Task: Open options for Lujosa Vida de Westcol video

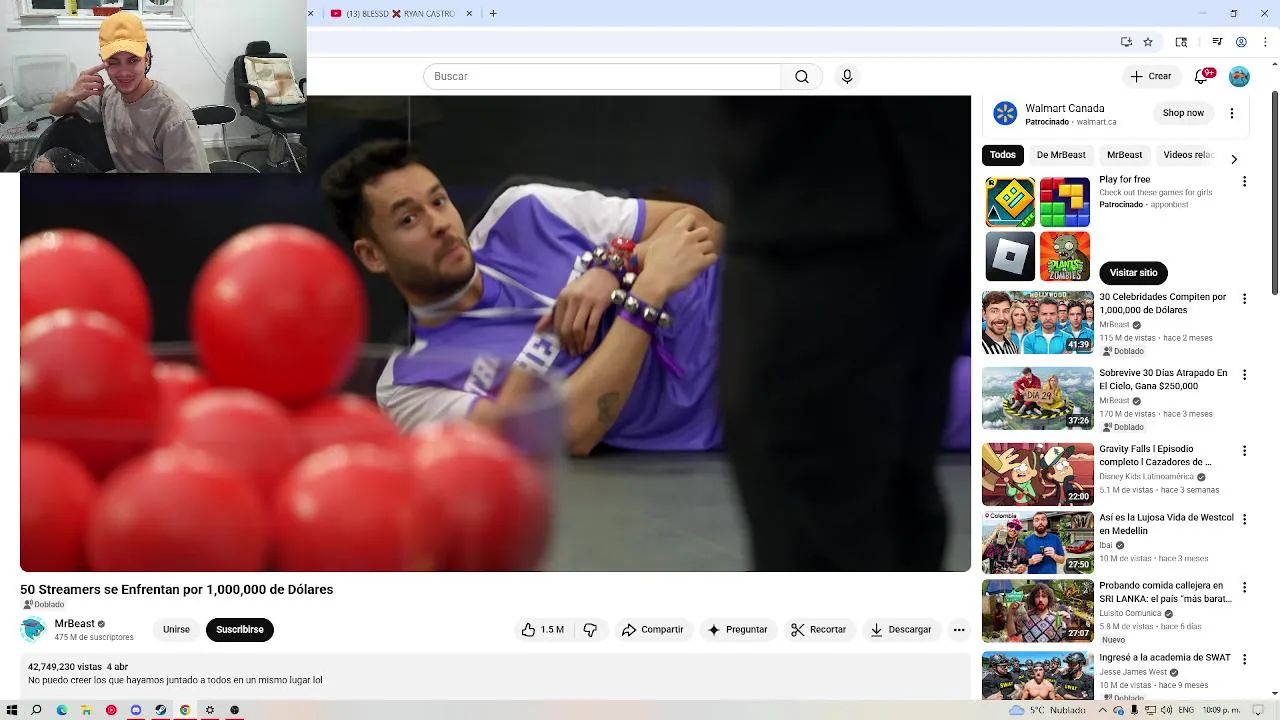Action: [1244, 520]
